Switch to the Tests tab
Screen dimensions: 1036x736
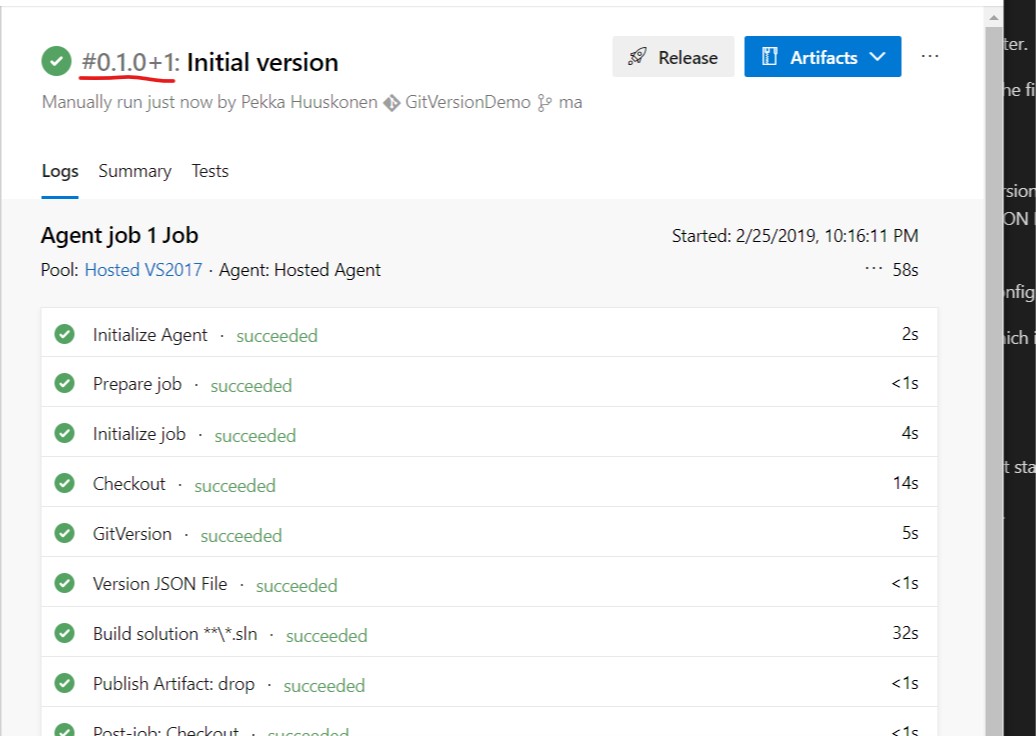click(210, 171)
